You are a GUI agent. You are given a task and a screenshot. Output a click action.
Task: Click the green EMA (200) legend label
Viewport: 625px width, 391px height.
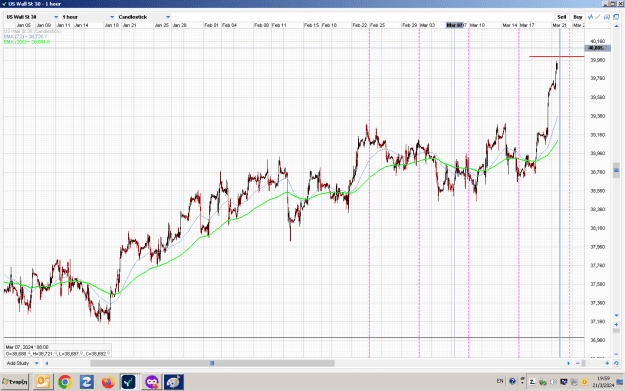point(27,41)
